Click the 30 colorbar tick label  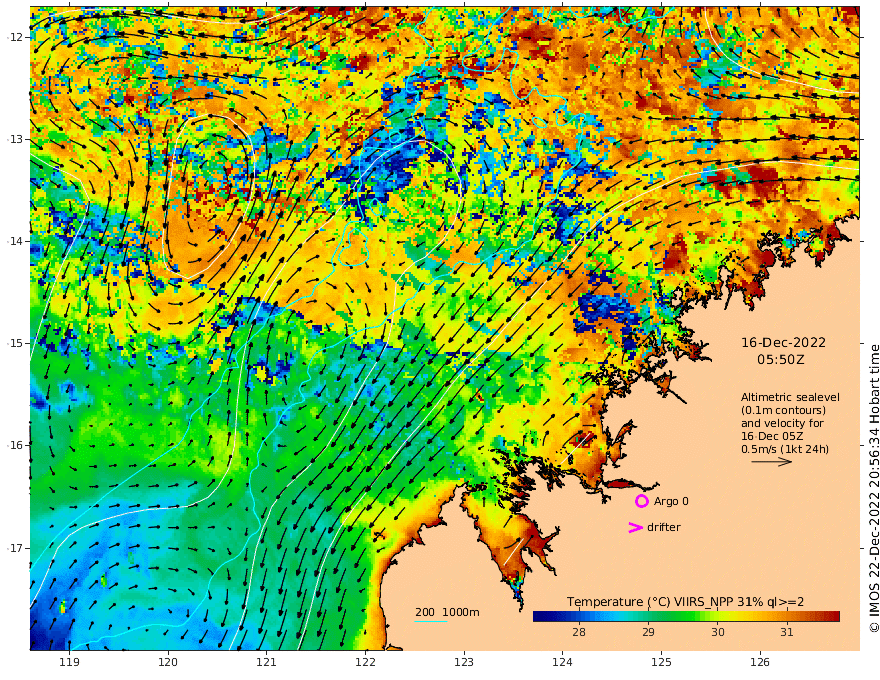click(x=718, y=632)
